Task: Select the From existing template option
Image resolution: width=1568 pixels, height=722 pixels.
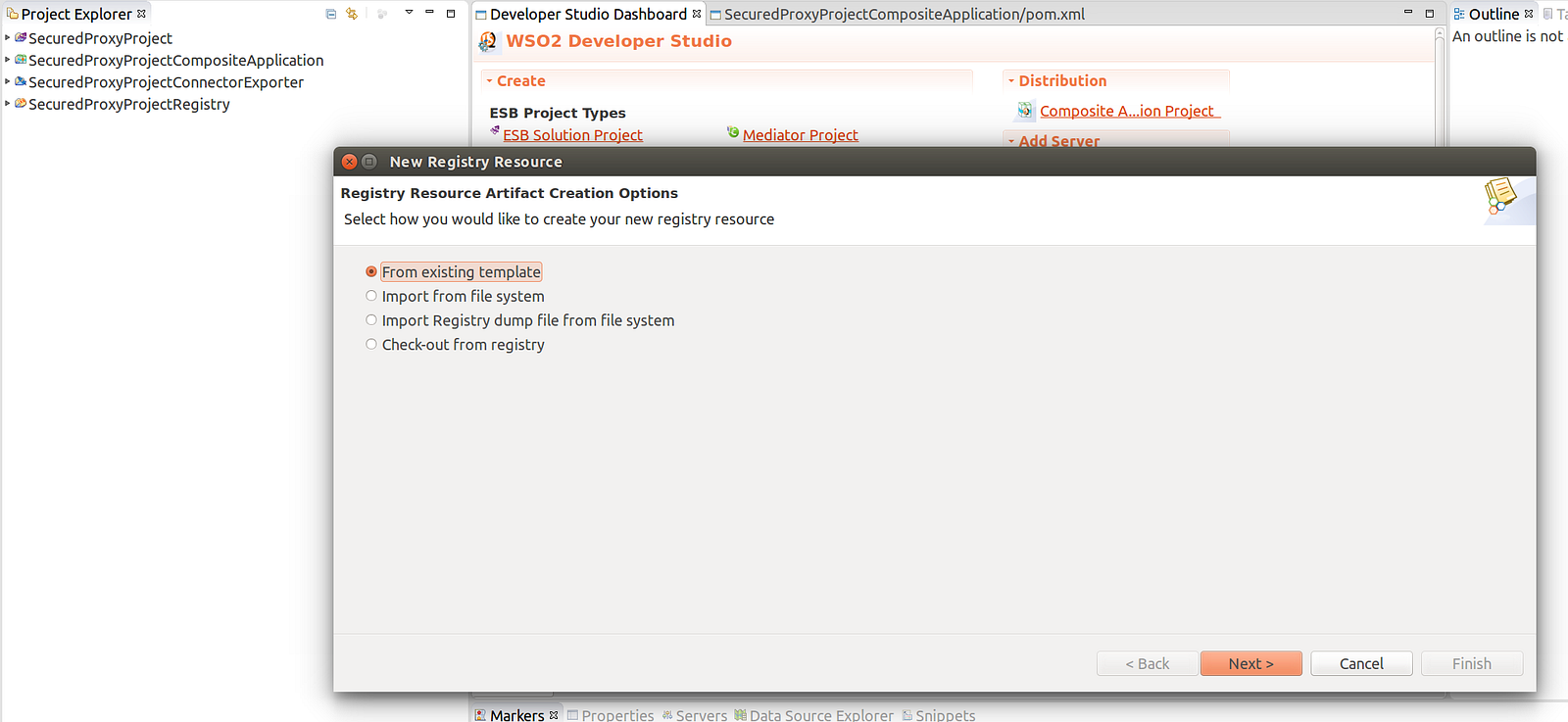Action: click(x=453, y=272)
